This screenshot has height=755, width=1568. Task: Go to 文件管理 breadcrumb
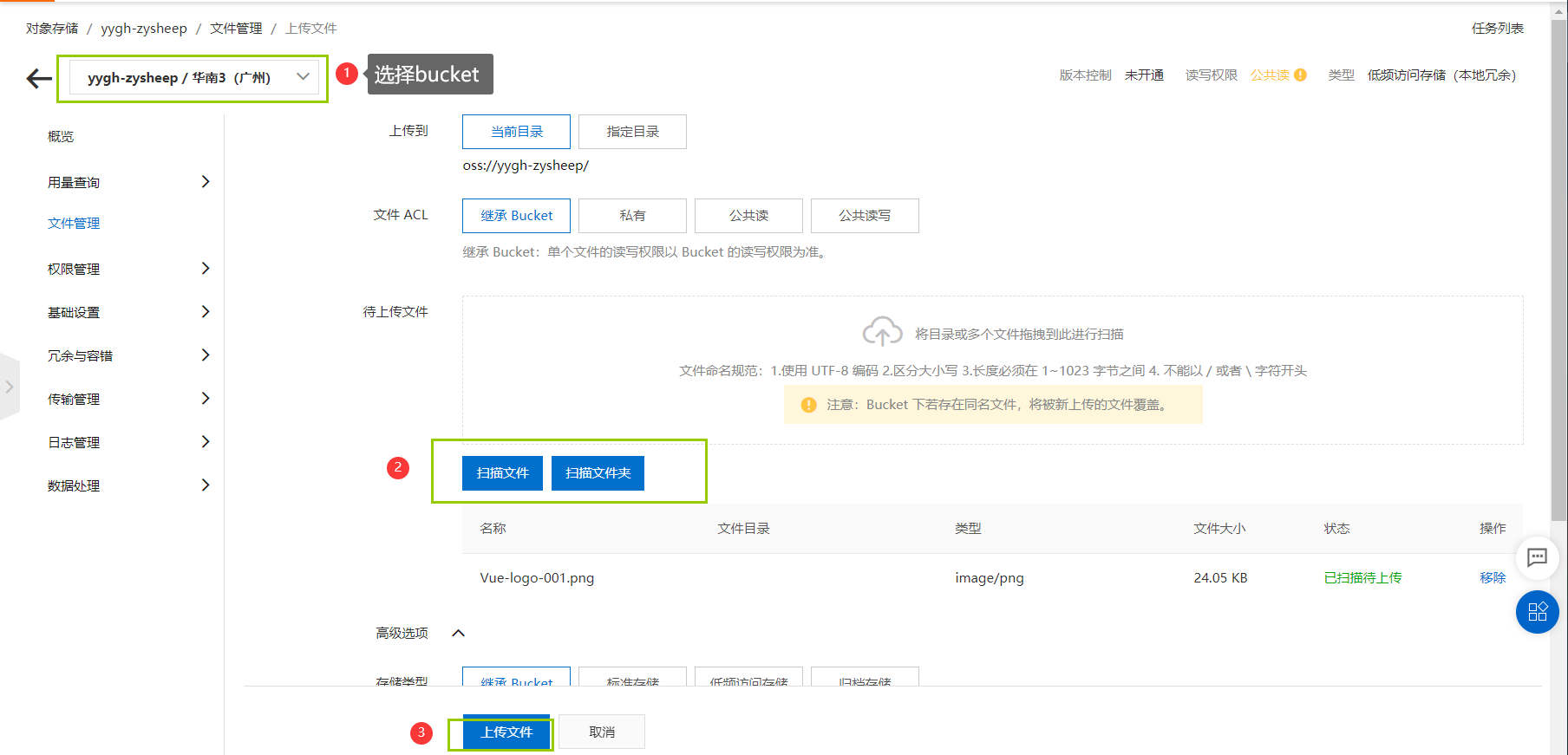(x=236, y=29)
